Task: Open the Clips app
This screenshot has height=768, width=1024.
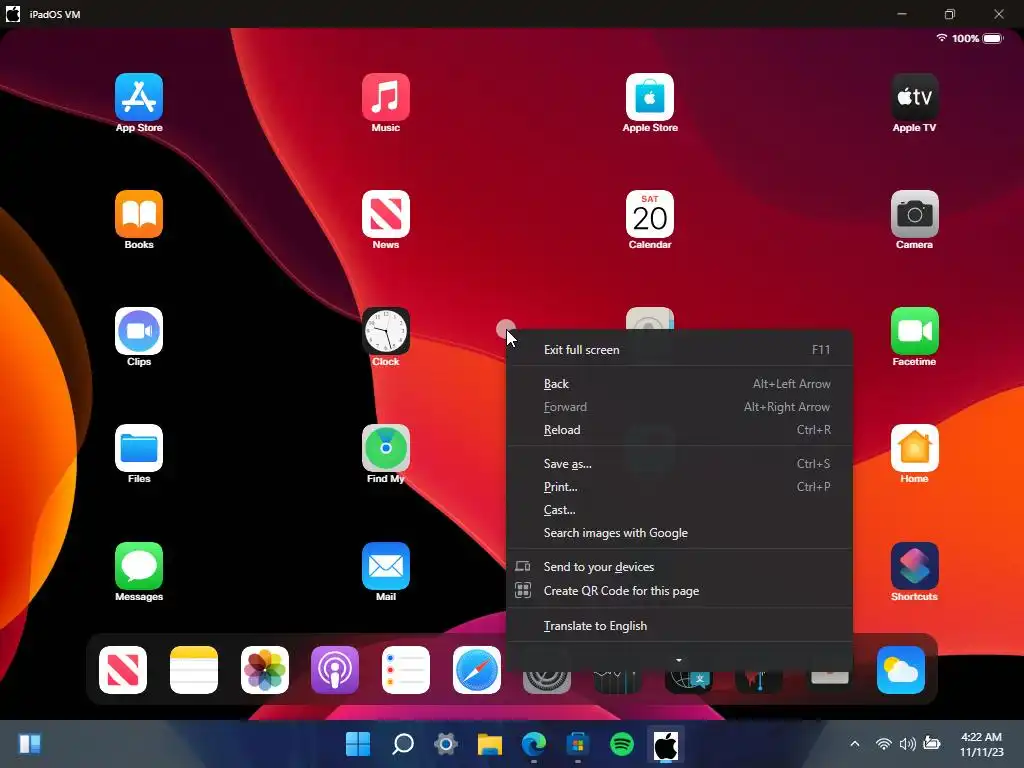Action: [138, 330]
